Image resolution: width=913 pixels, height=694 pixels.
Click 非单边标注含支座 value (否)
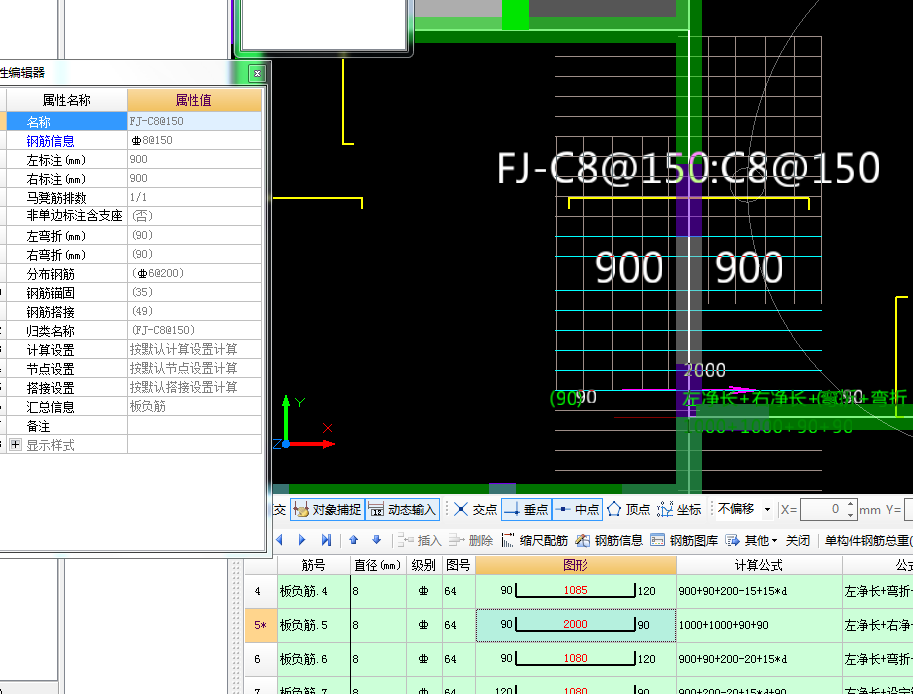(x=194, y=216)
